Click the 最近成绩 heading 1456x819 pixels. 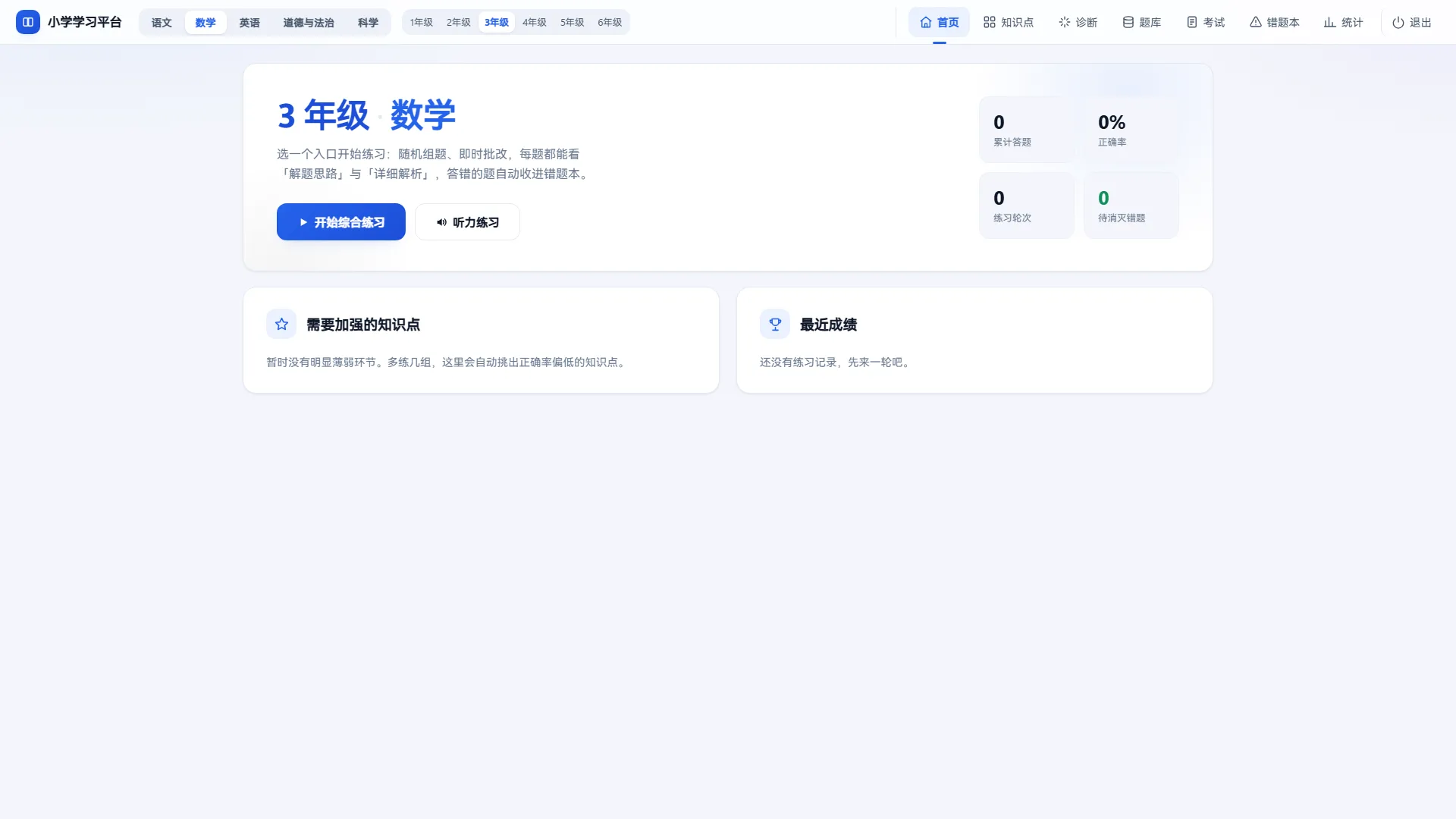[x=828, y=325]
